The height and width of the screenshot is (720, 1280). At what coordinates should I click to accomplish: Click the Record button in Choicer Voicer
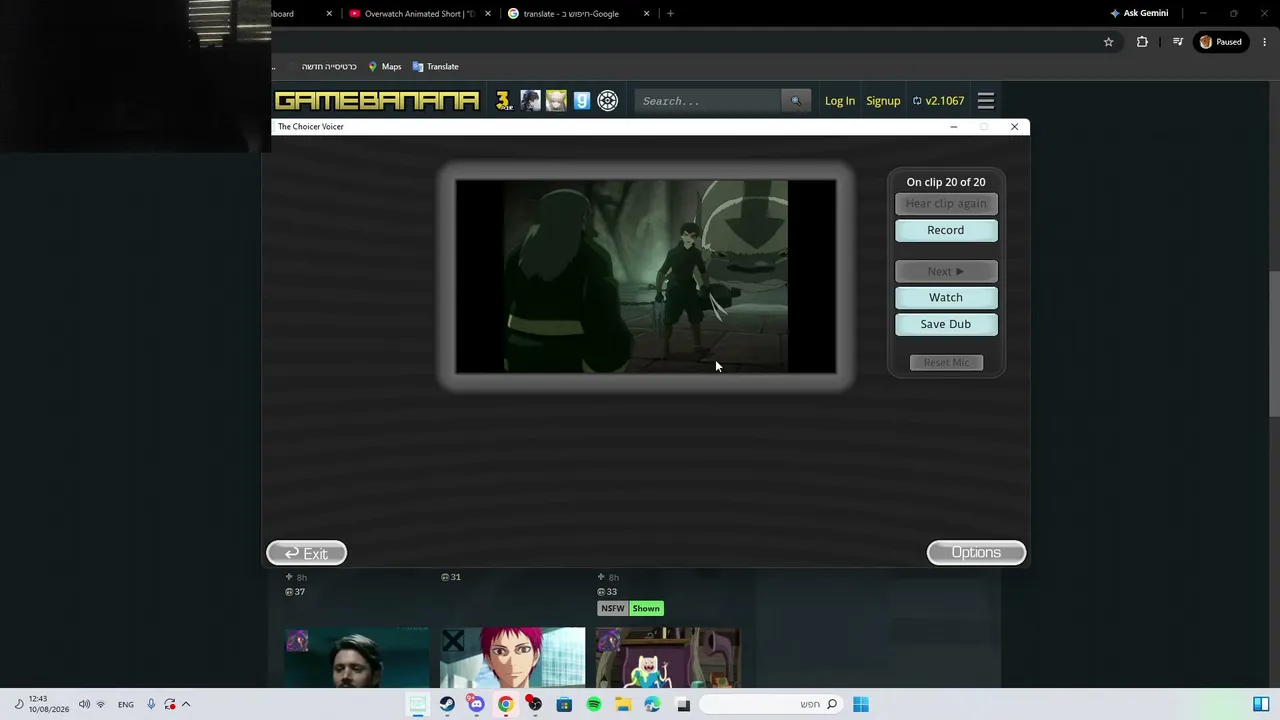(x=946, y=230)
